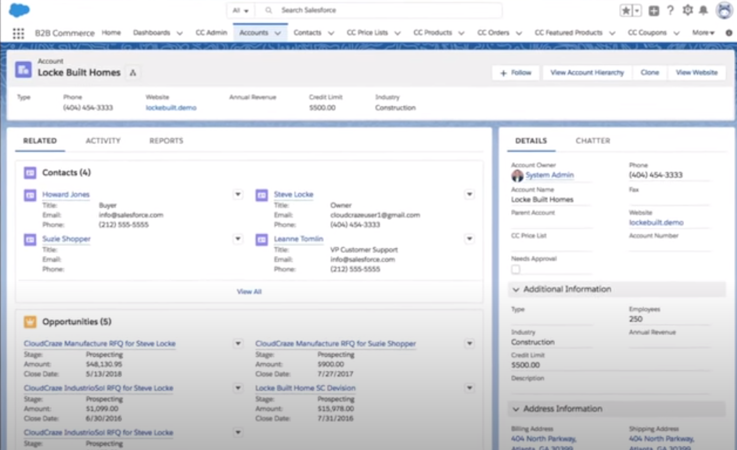
Task: Collapse the Address Information section
Action: coord(516,409)
